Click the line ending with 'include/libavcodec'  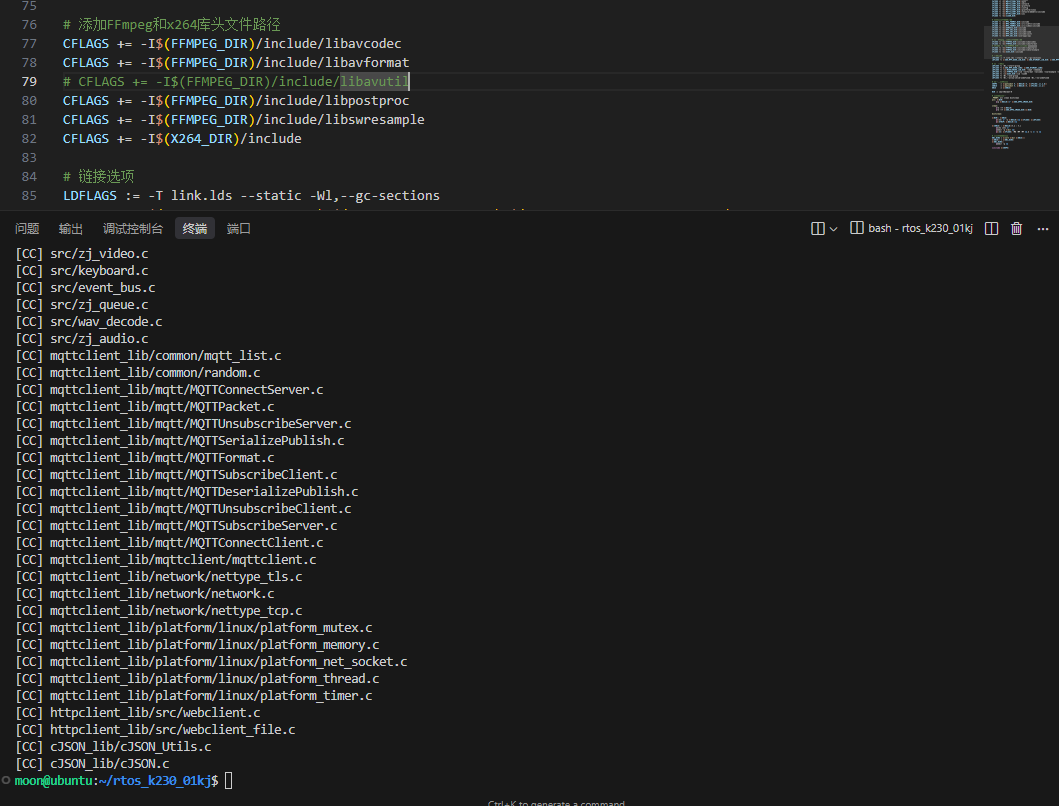coord(232,43)
